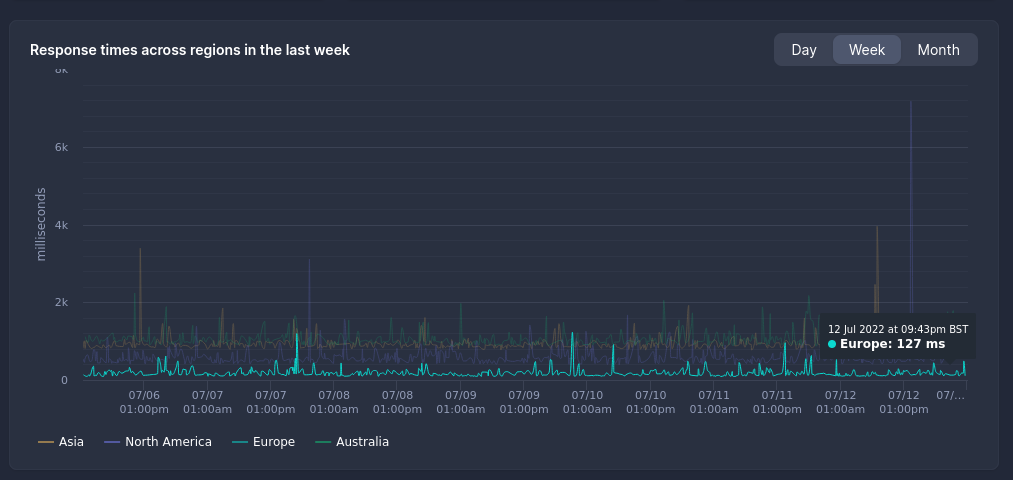Click the milliseconds axis title
The width and height of the screenshot is (1013, 480).
click(41, 224)
